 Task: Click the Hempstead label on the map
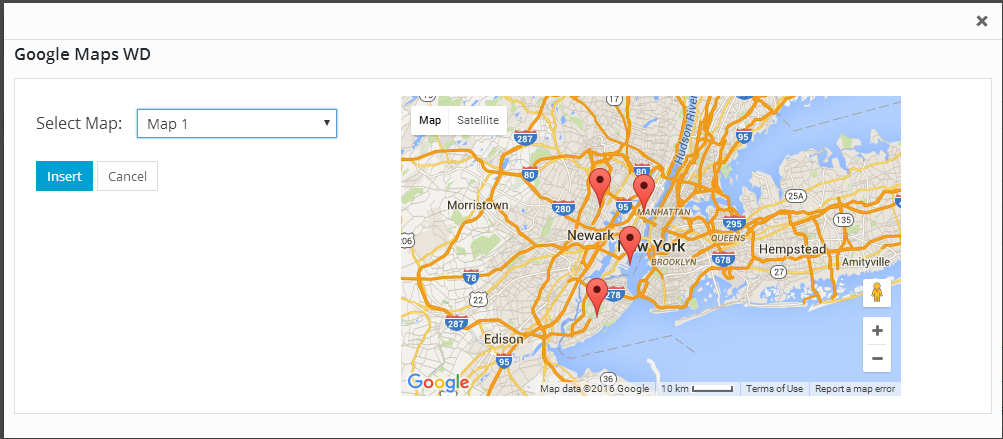click(792, 249)
